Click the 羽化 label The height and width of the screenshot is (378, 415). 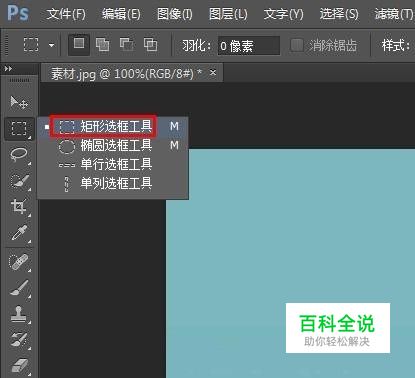point(197,45)
